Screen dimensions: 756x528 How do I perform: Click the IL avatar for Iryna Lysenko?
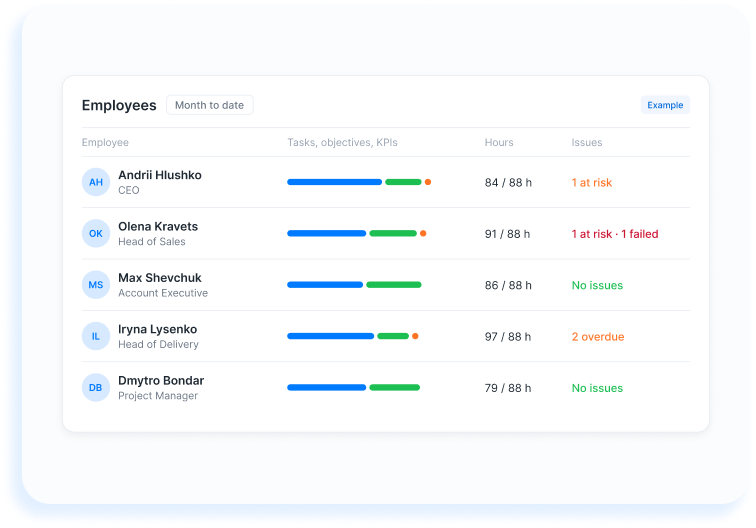pos(96,336)
